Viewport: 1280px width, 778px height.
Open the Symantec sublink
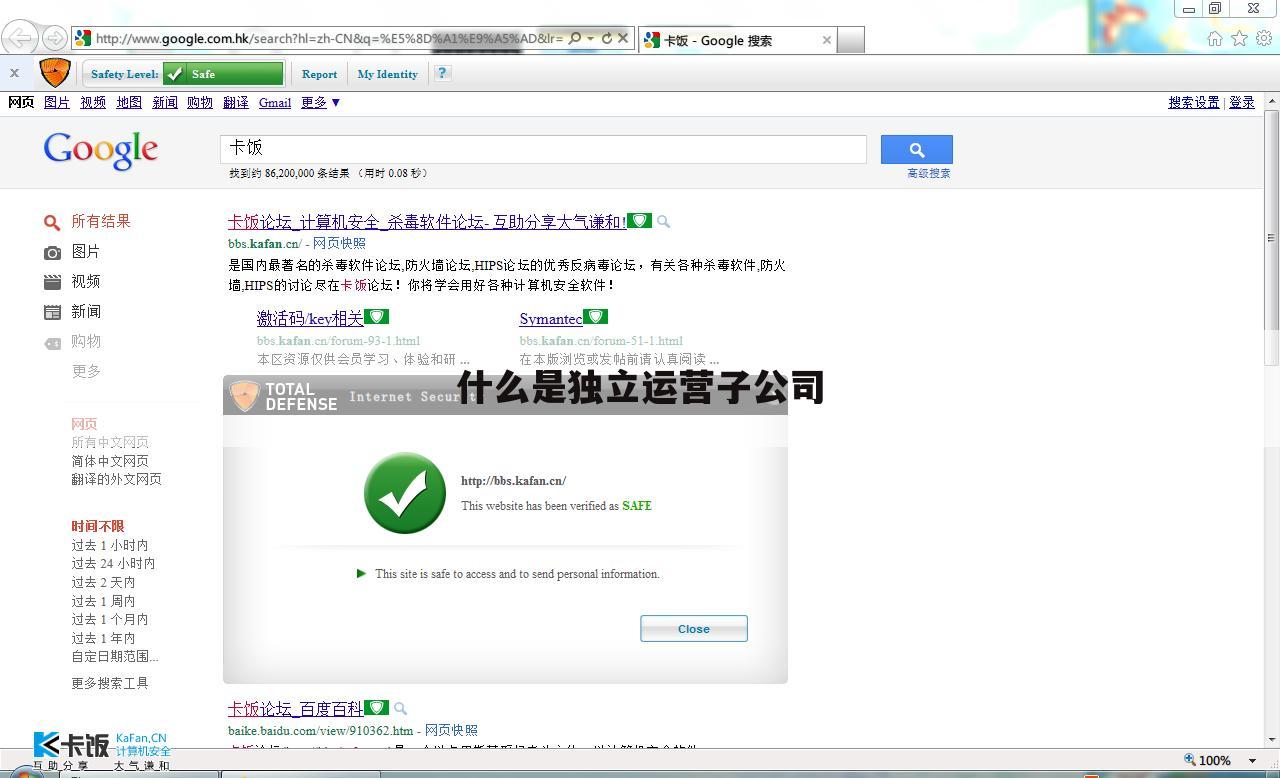pos(551,319)
